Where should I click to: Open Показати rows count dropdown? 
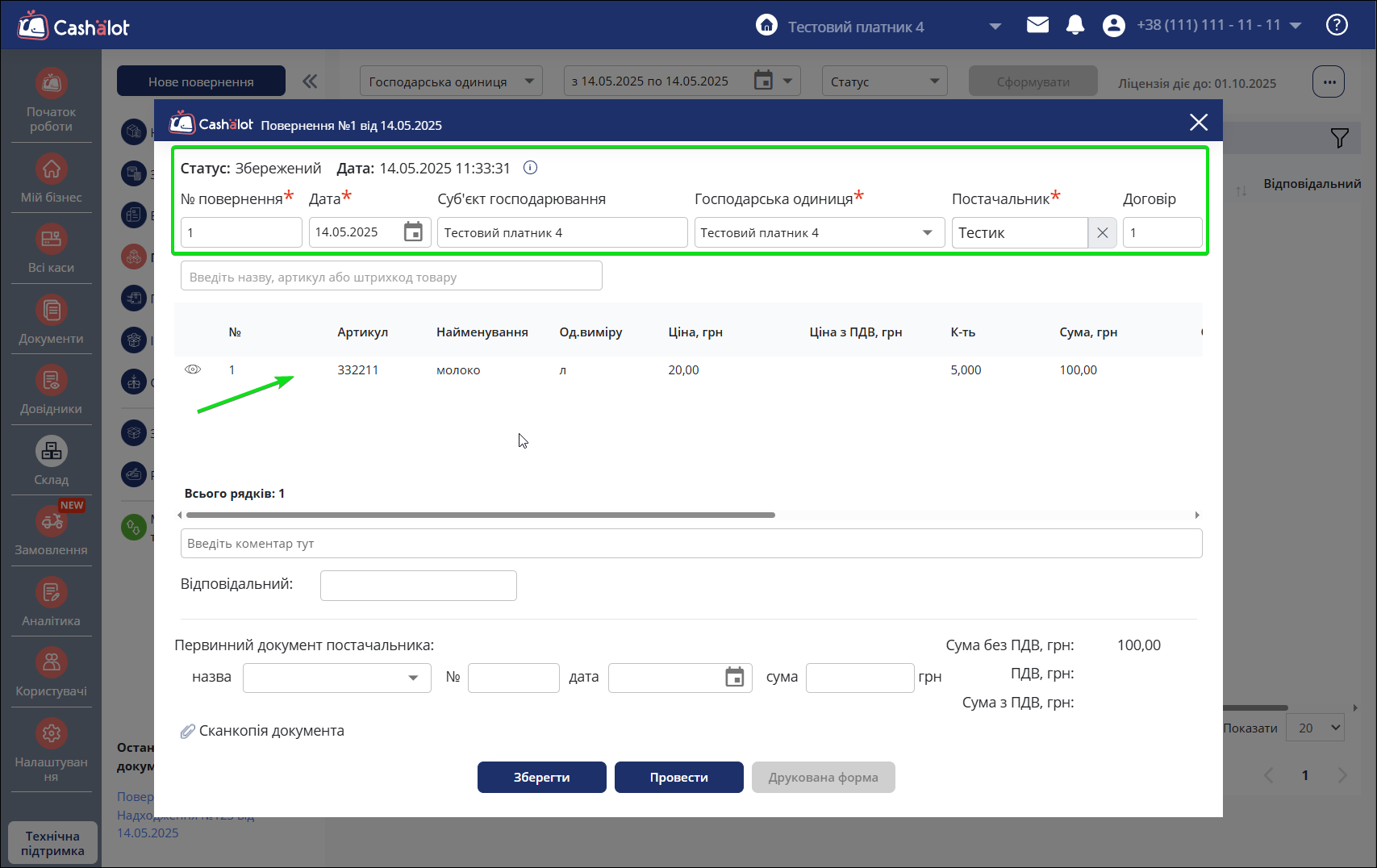coord(1315,728)
